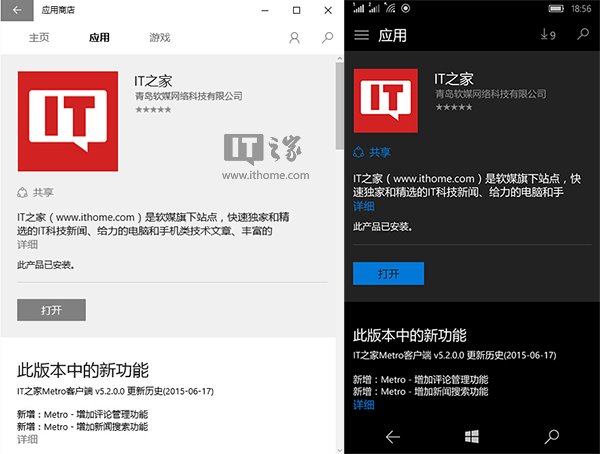Click IT之家 app logo in phone Store
The width and height of the screenshot is (600, 454).
pos(386,101)
